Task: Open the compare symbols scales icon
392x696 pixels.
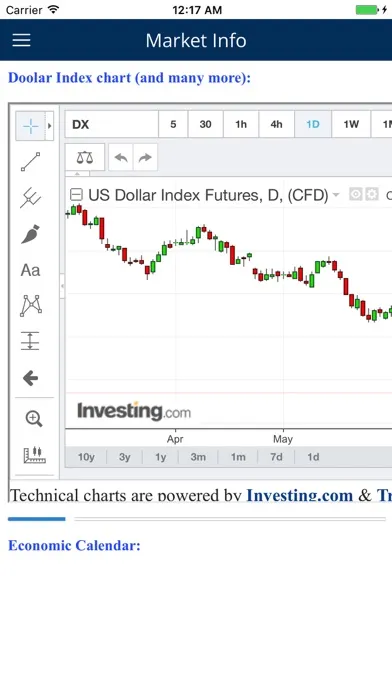Action: click(x=85, y=157)
